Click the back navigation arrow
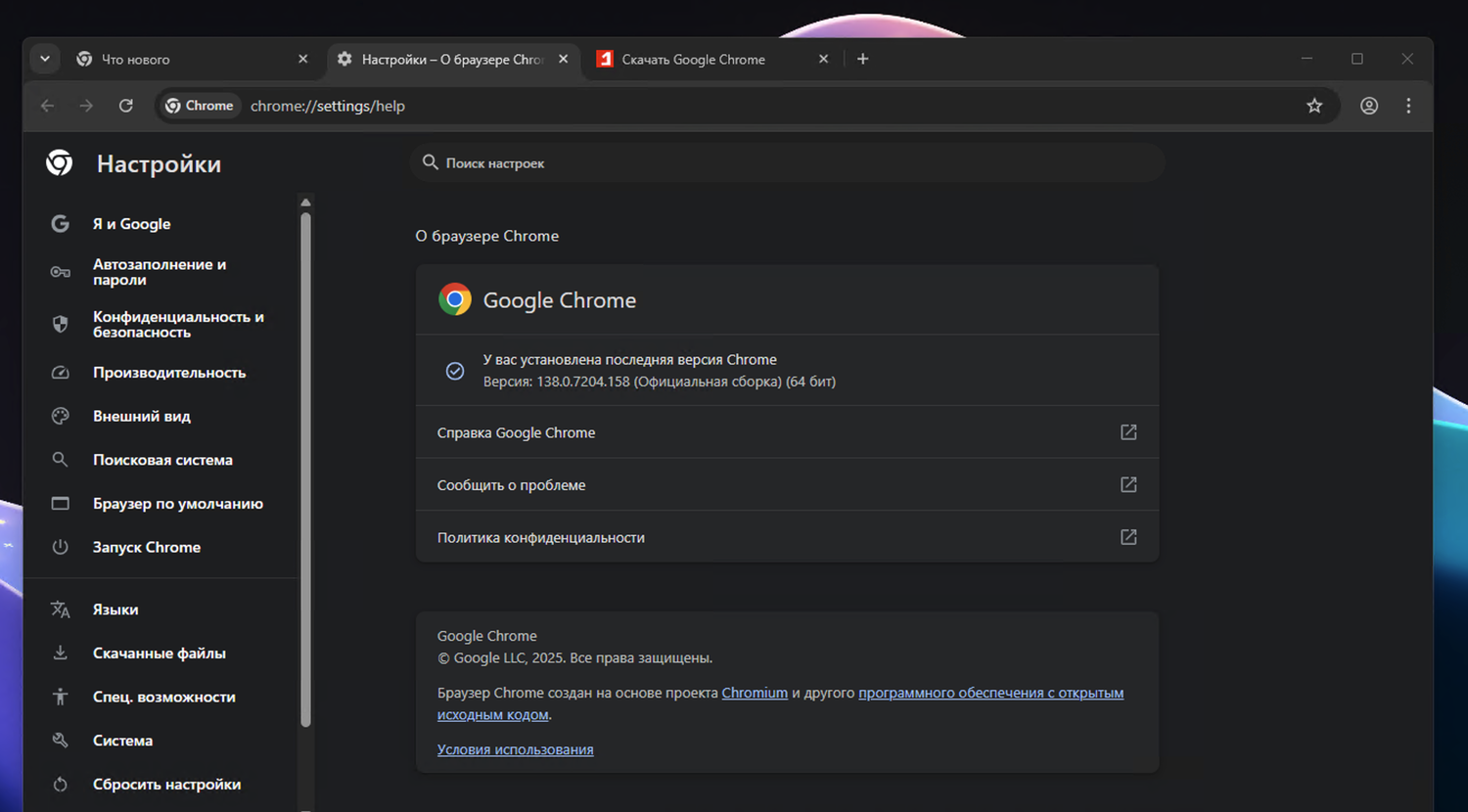Viewport: 1468px width, 812px height. pos(47,106)
